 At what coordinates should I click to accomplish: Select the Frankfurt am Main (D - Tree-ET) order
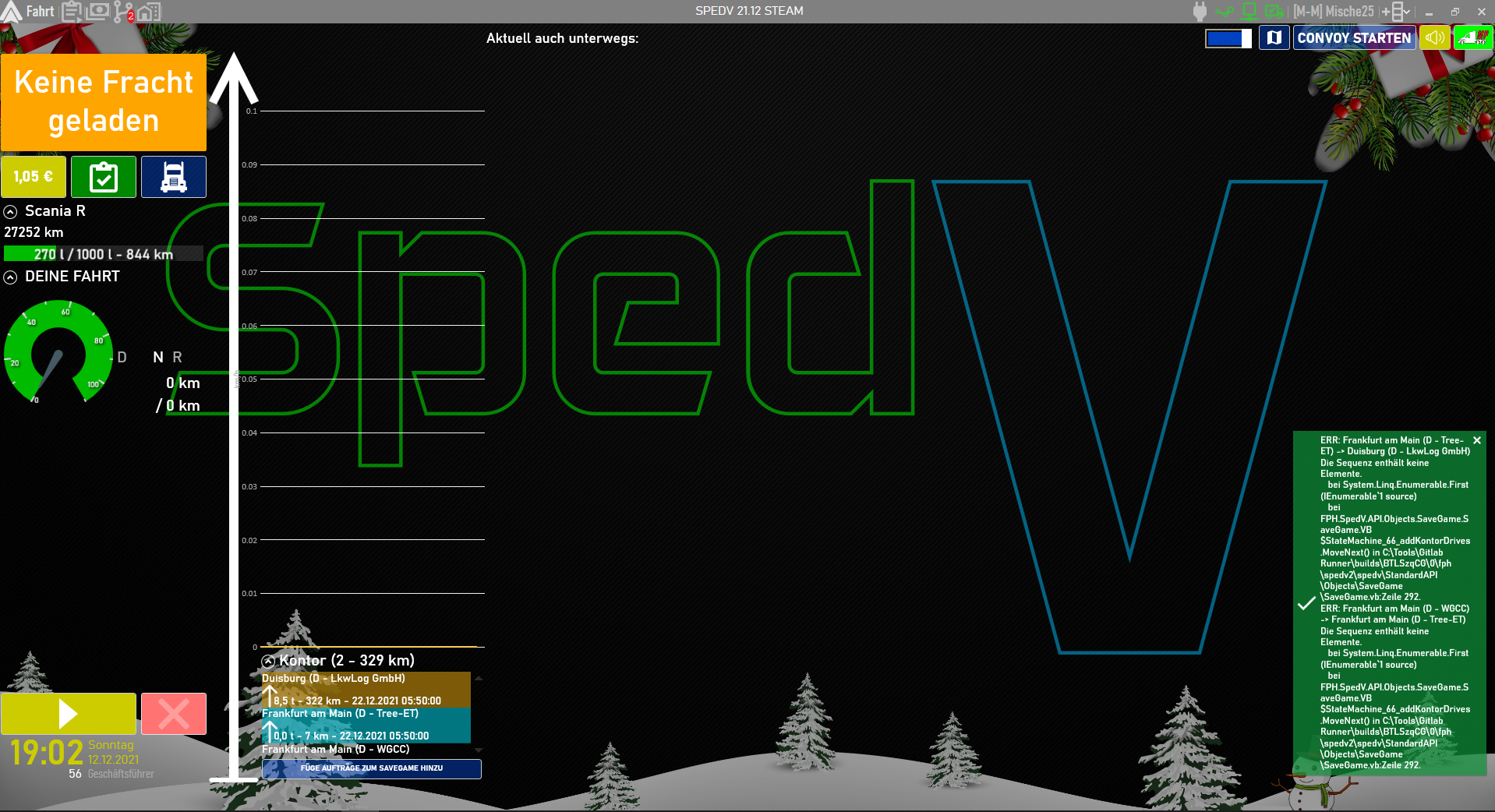tap(366, 725)
